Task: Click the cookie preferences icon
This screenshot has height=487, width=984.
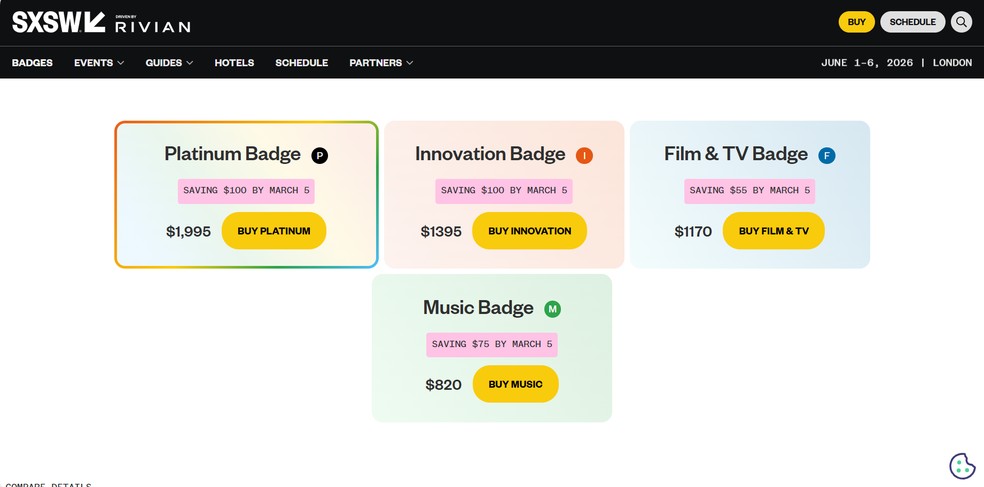Action: click(x=962, y=466)
